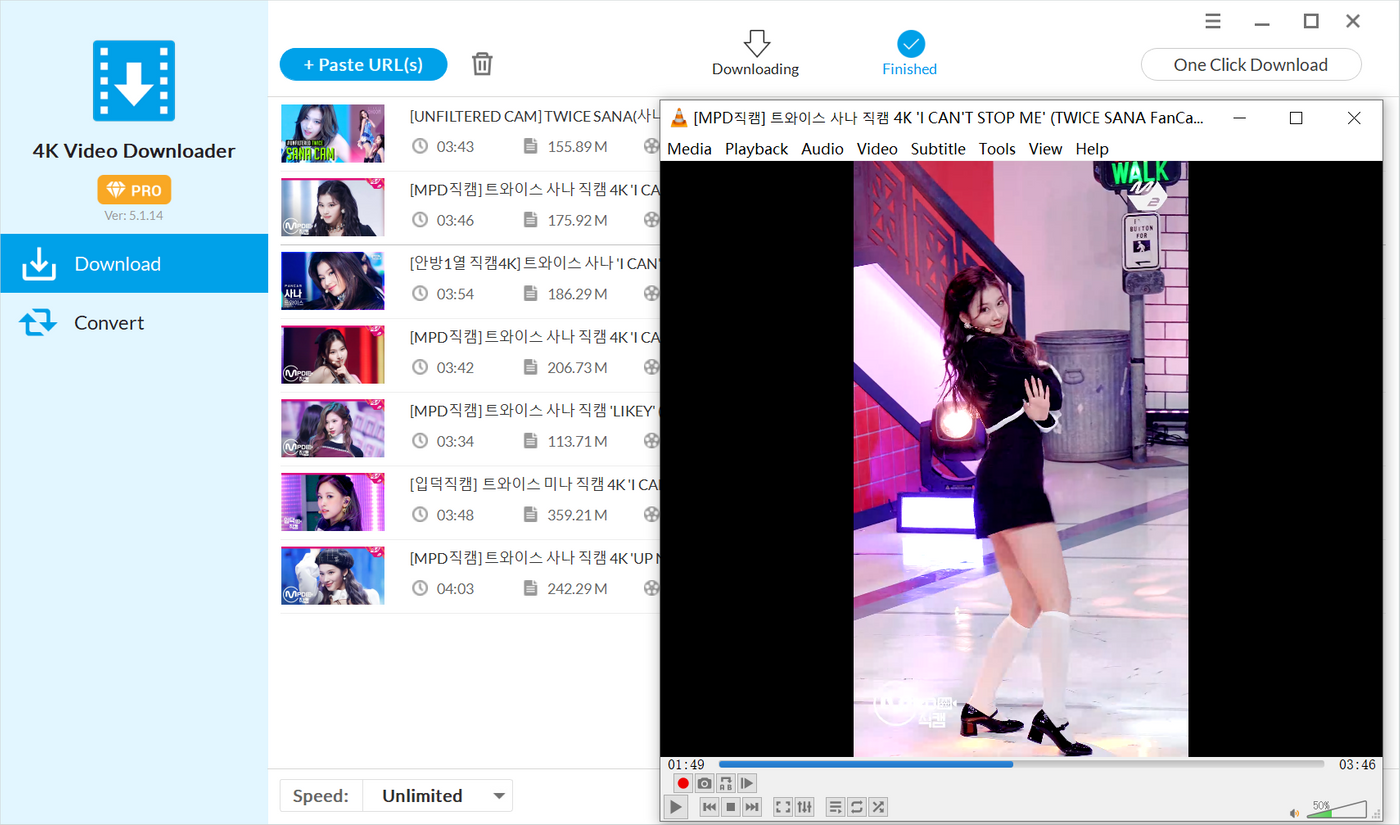Viewport: 1400px width, 825px height.
Task: Click the [입덕직캠] video title
Action: (x=535, y=485)
